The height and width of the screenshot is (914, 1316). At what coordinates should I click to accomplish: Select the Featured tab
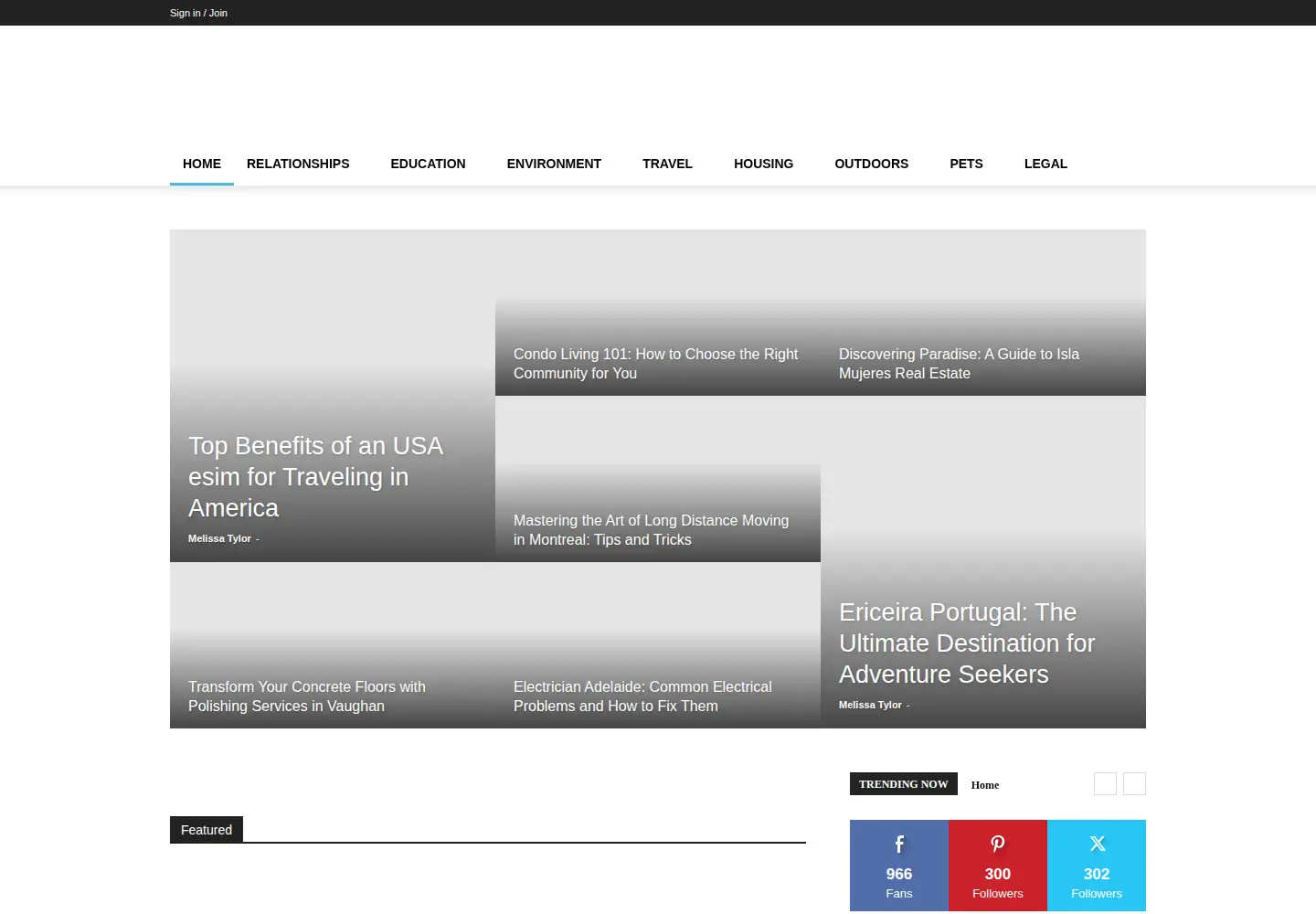[x=207, y=830]
